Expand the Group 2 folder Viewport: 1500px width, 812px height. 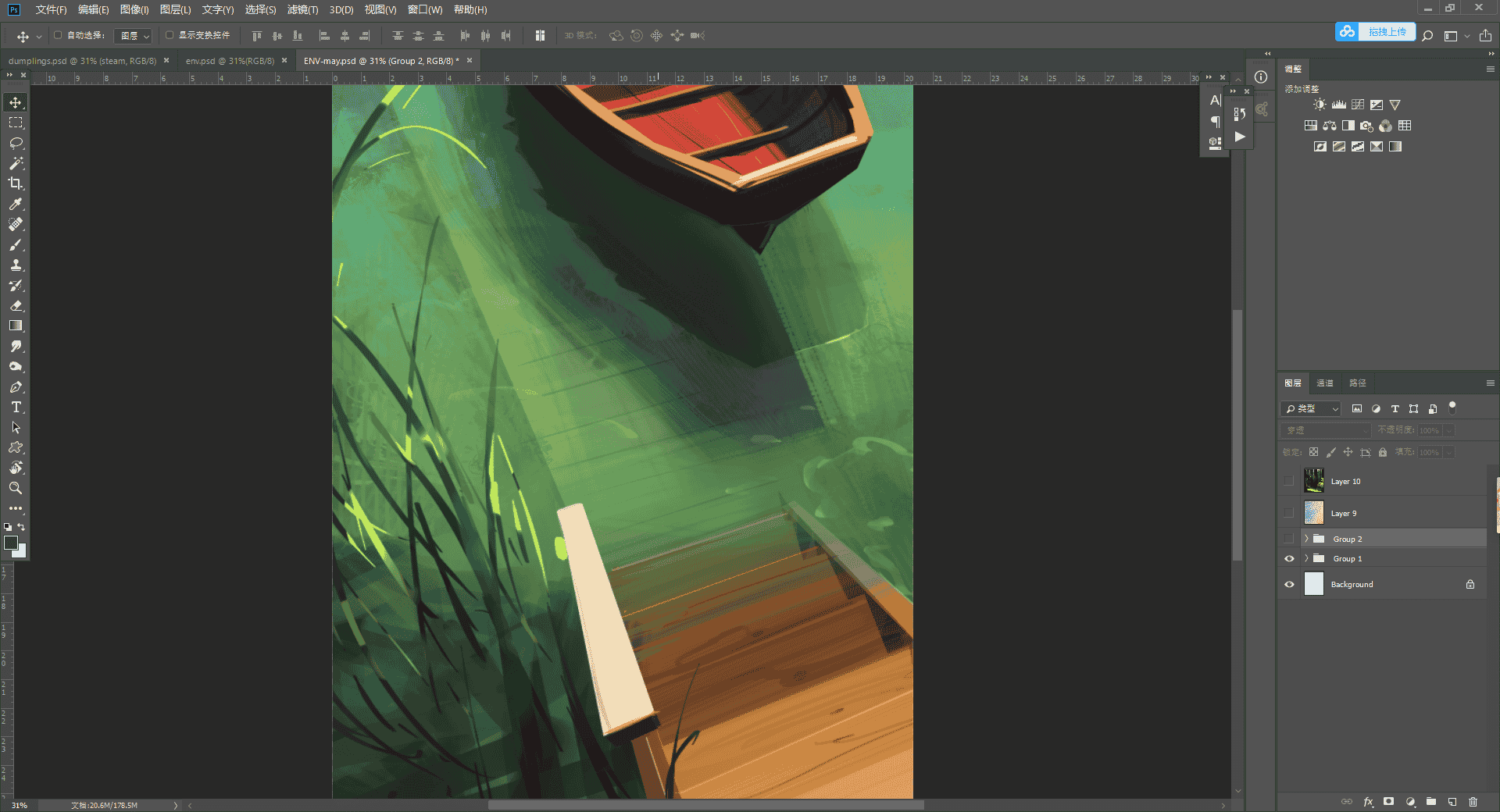[1306, 539]
